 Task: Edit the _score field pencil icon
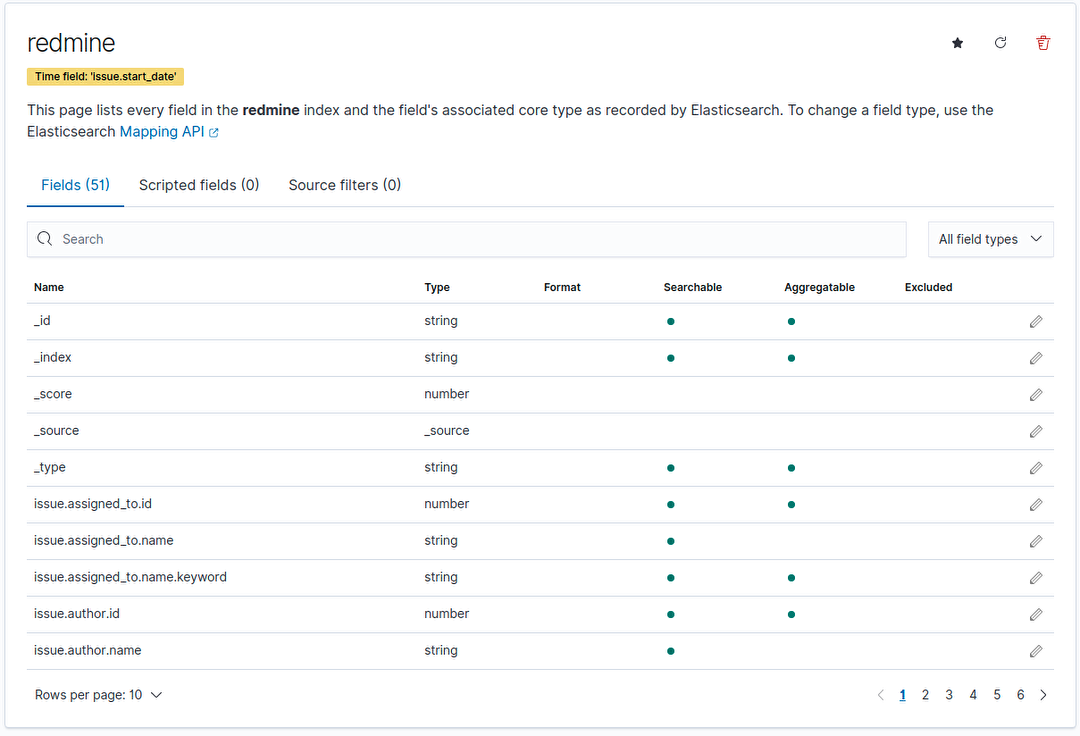coord(1036,395)
